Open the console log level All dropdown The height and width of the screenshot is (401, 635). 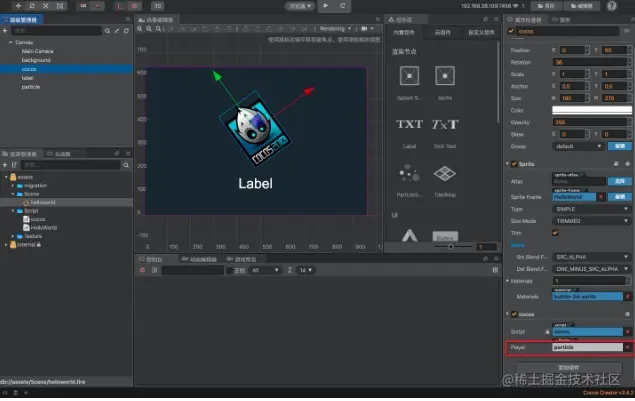265,270
